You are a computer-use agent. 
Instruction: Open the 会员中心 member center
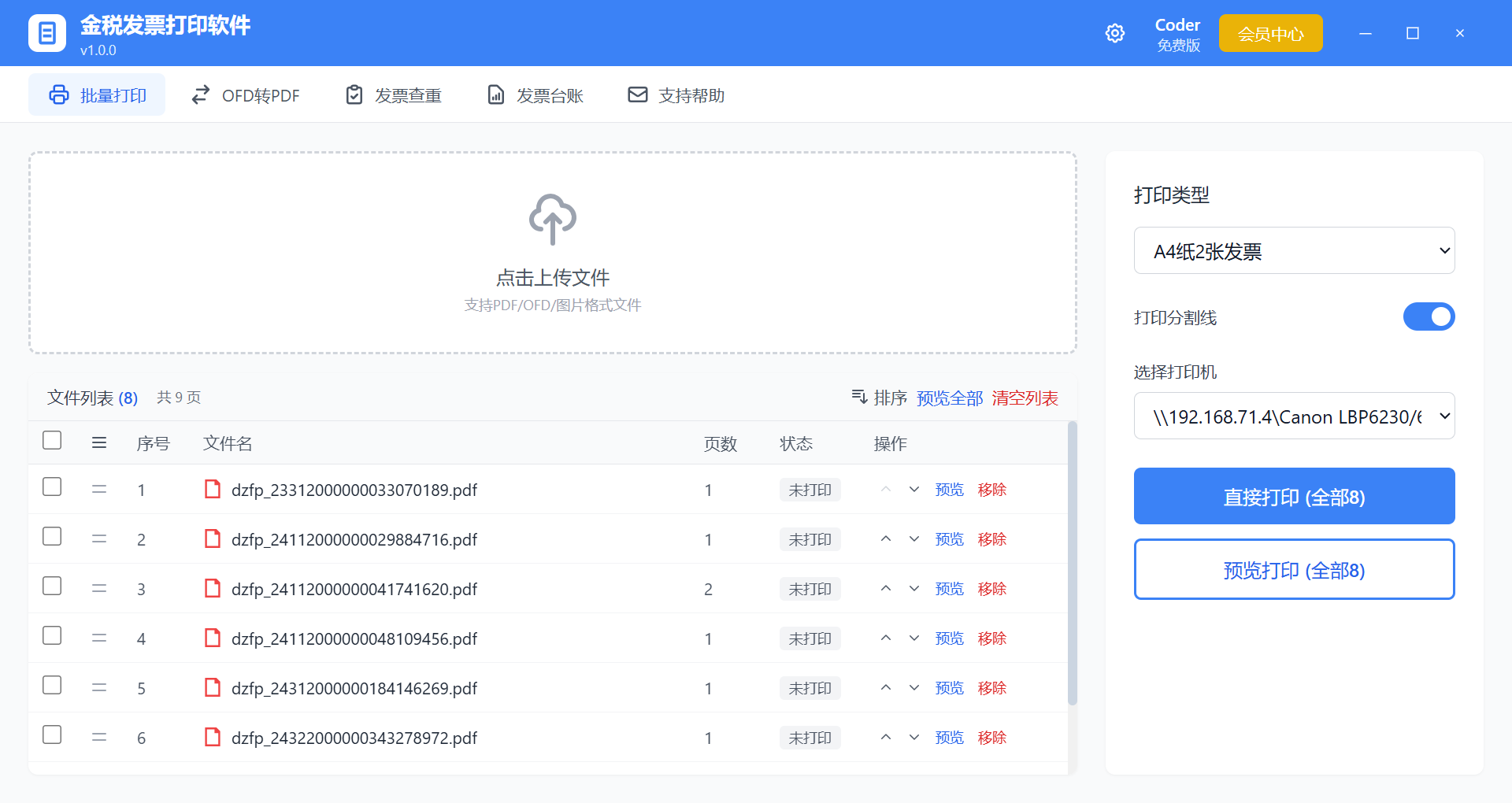point(1270,33)
